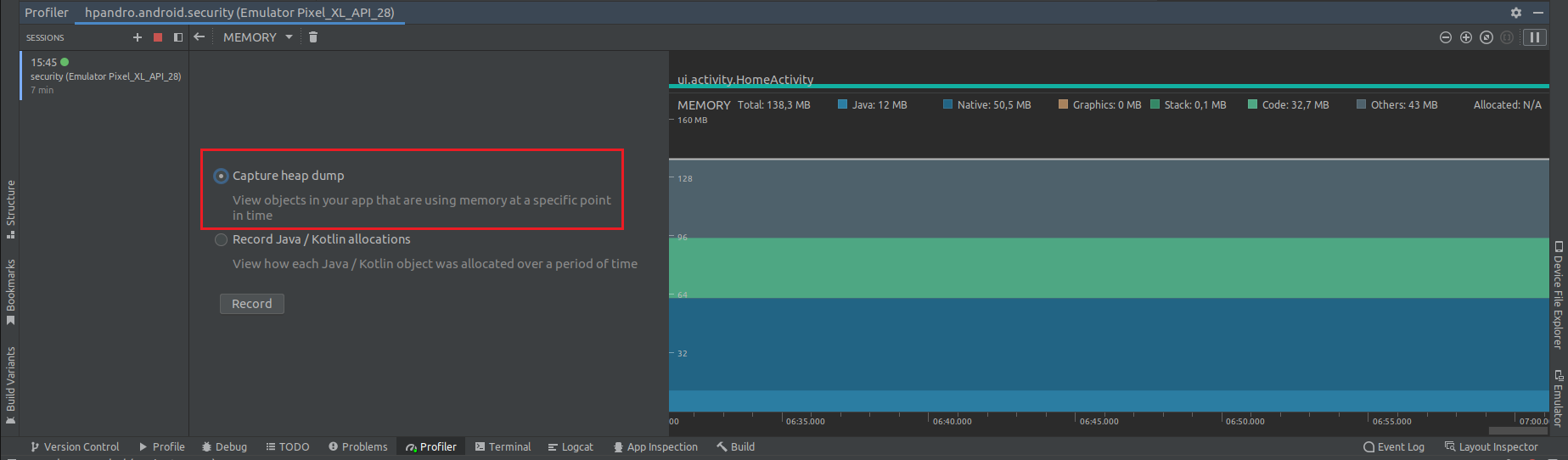Stop the current profiling session
The image size is (1568, 460).
pyautogui.click(x=158, y=37)
